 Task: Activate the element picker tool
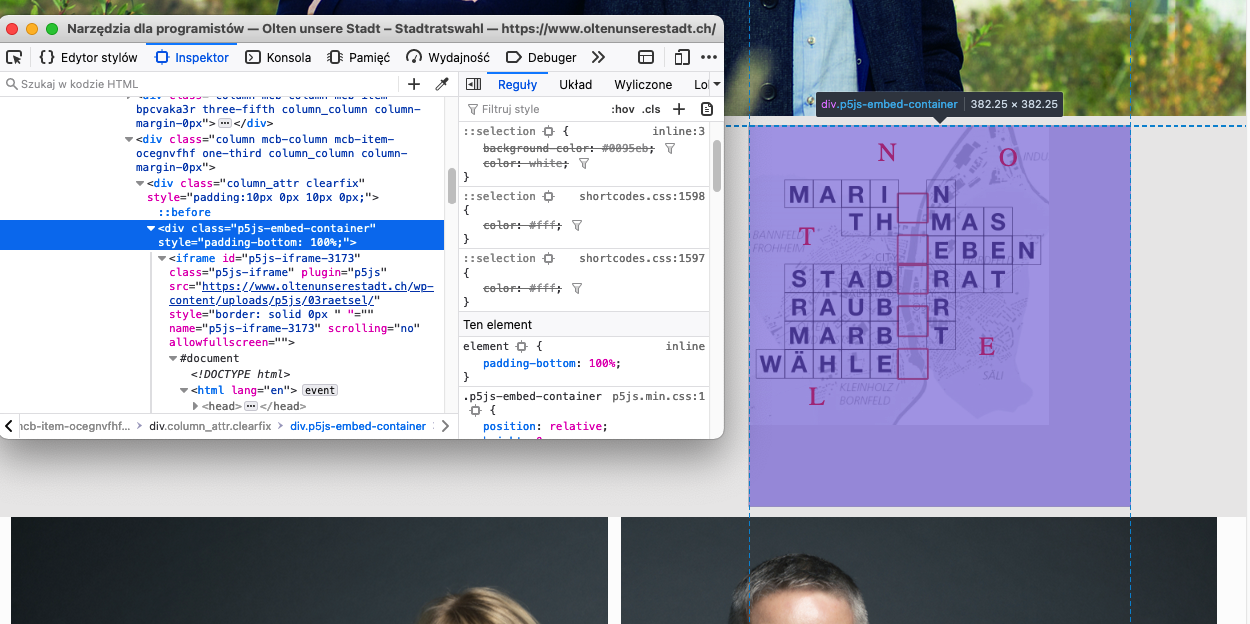click(14, 57)
